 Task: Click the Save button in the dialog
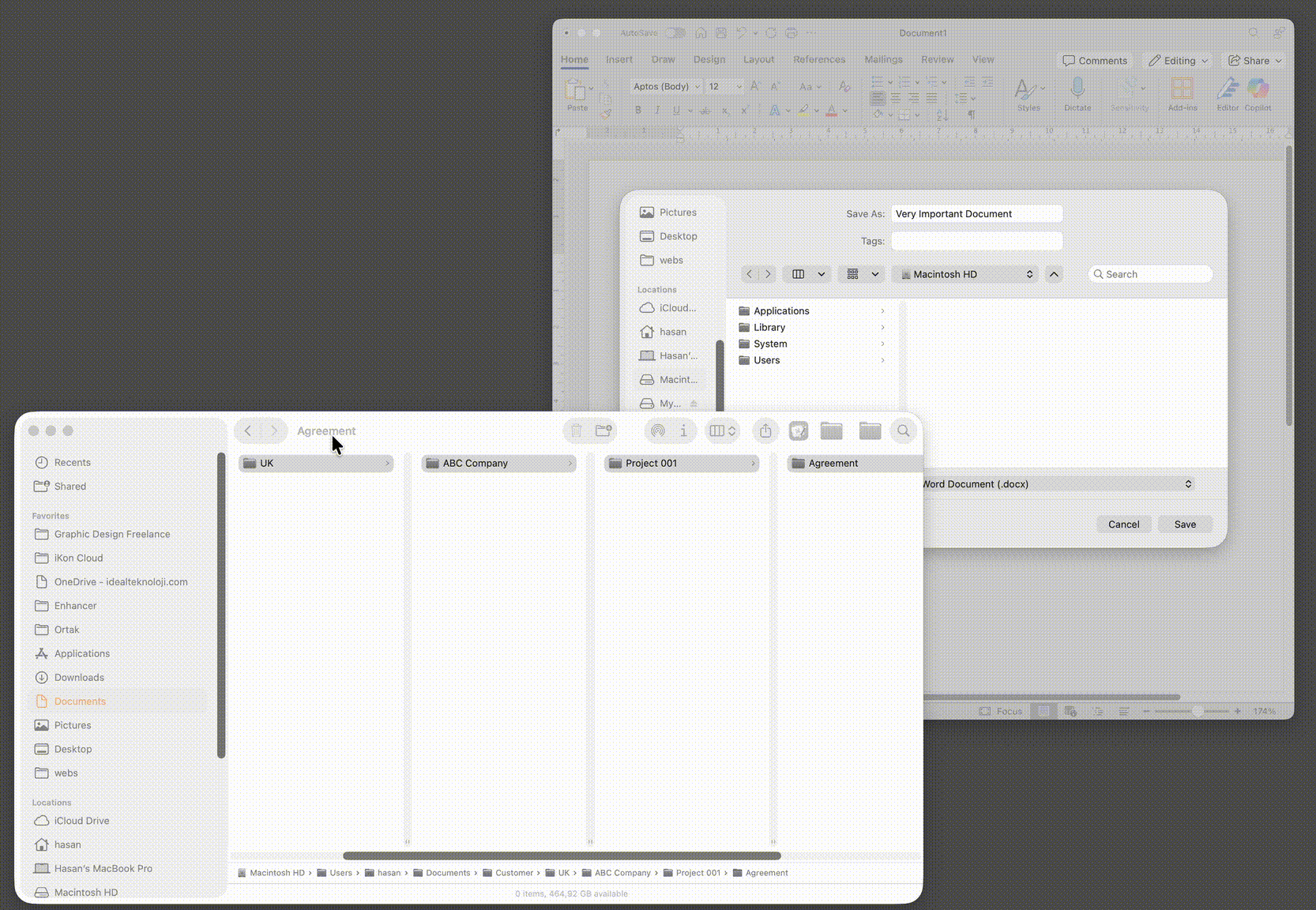pyautogui.click(x=1184, y=525)
